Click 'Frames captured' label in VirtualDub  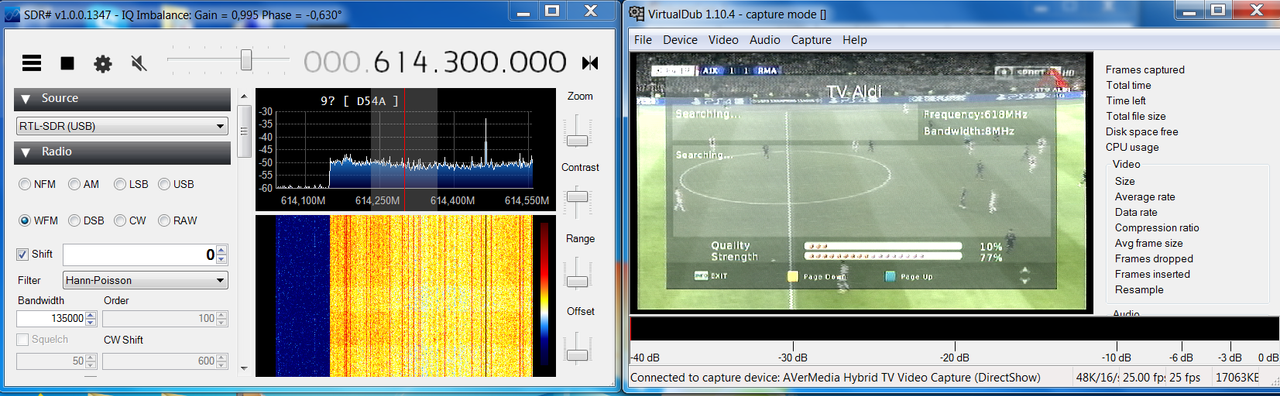[x=1145, y=70]
